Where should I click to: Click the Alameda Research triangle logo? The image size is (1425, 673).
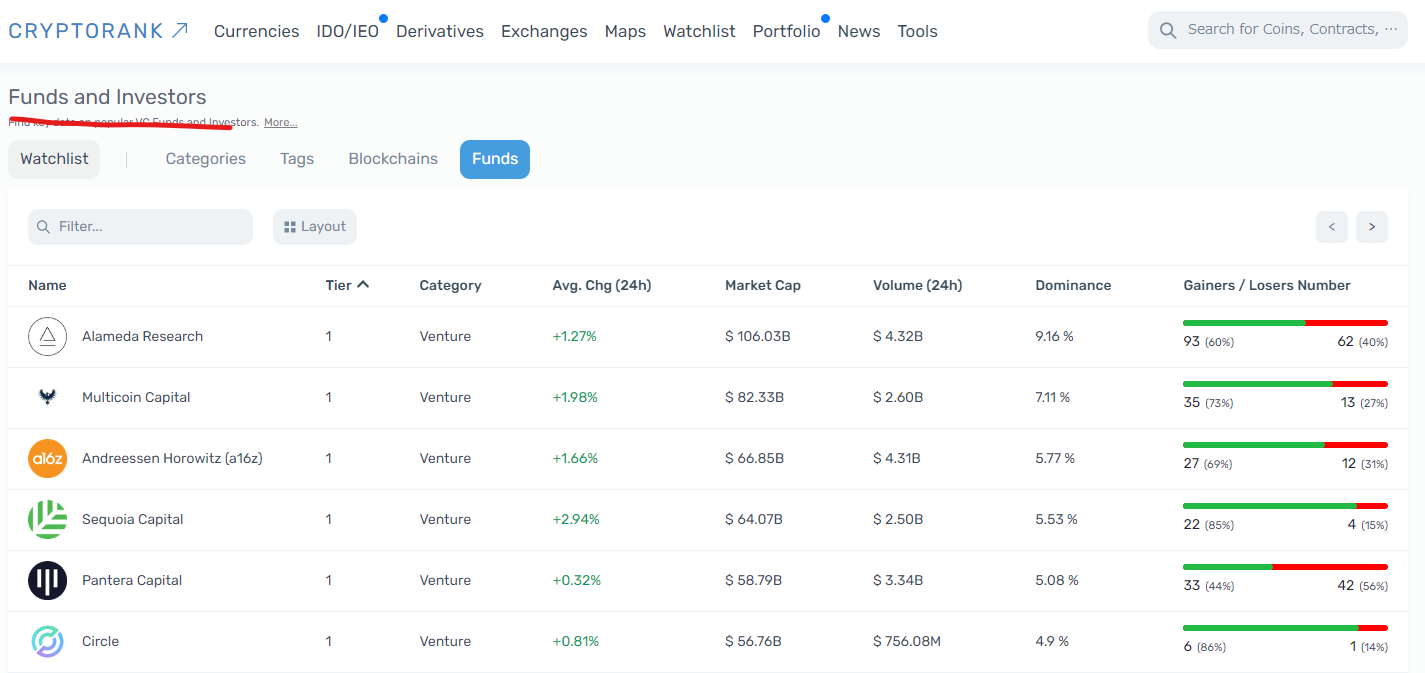click(47, 336)
